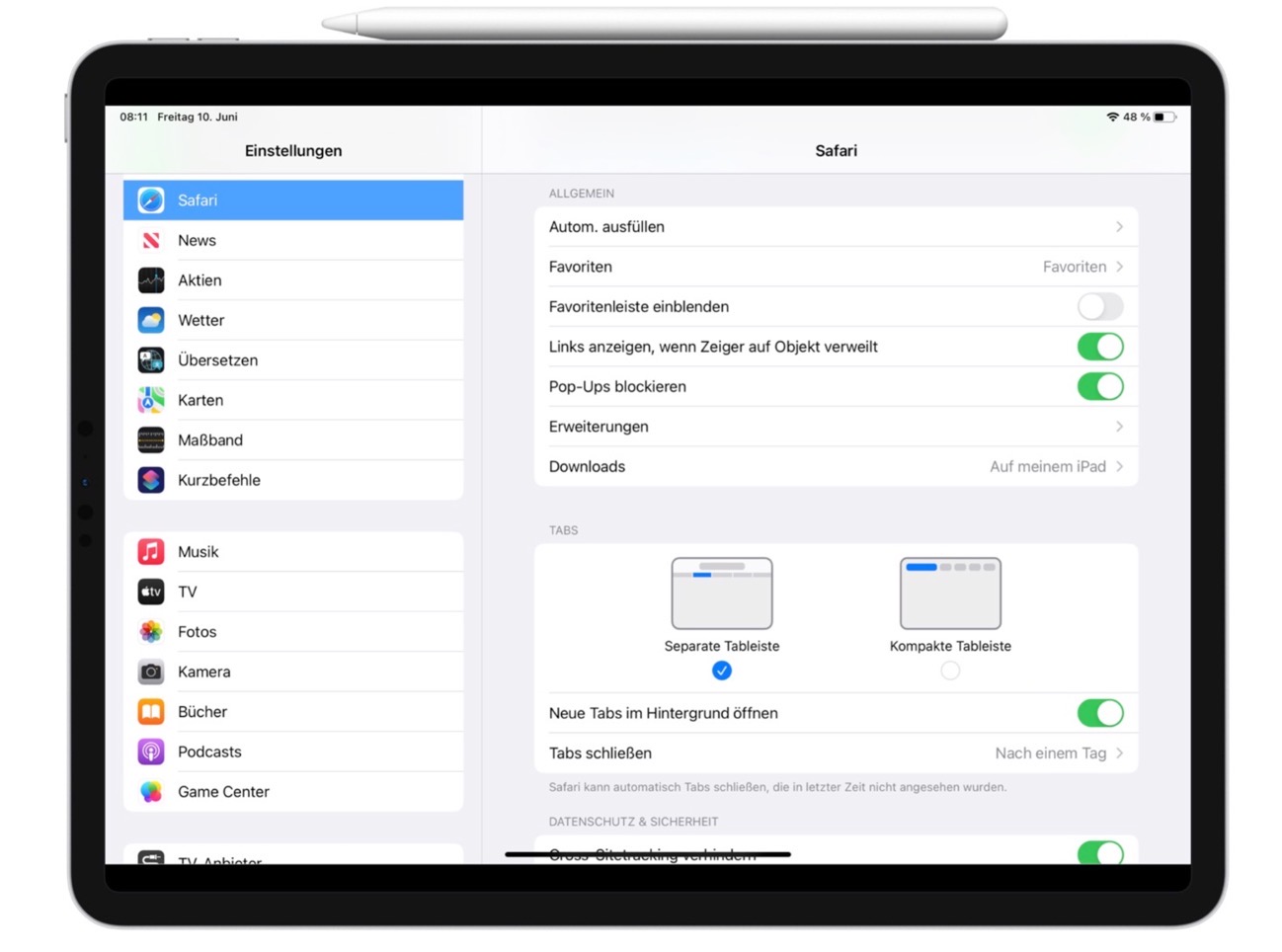Viewport: 1282px width, 952px height.
Task: Tap the '48 %' battery percentage
Action: (1137, 117)
